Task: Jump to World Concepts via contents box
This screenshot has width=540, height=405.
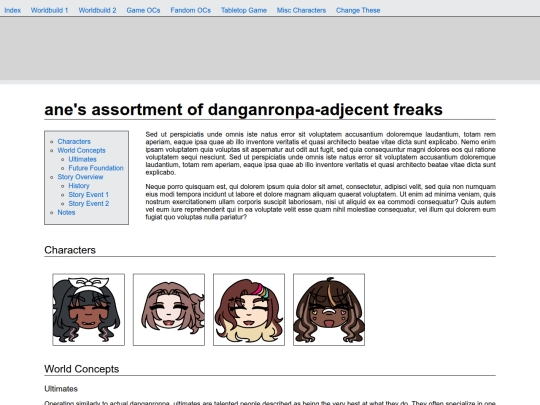Action: coord(81,150)
